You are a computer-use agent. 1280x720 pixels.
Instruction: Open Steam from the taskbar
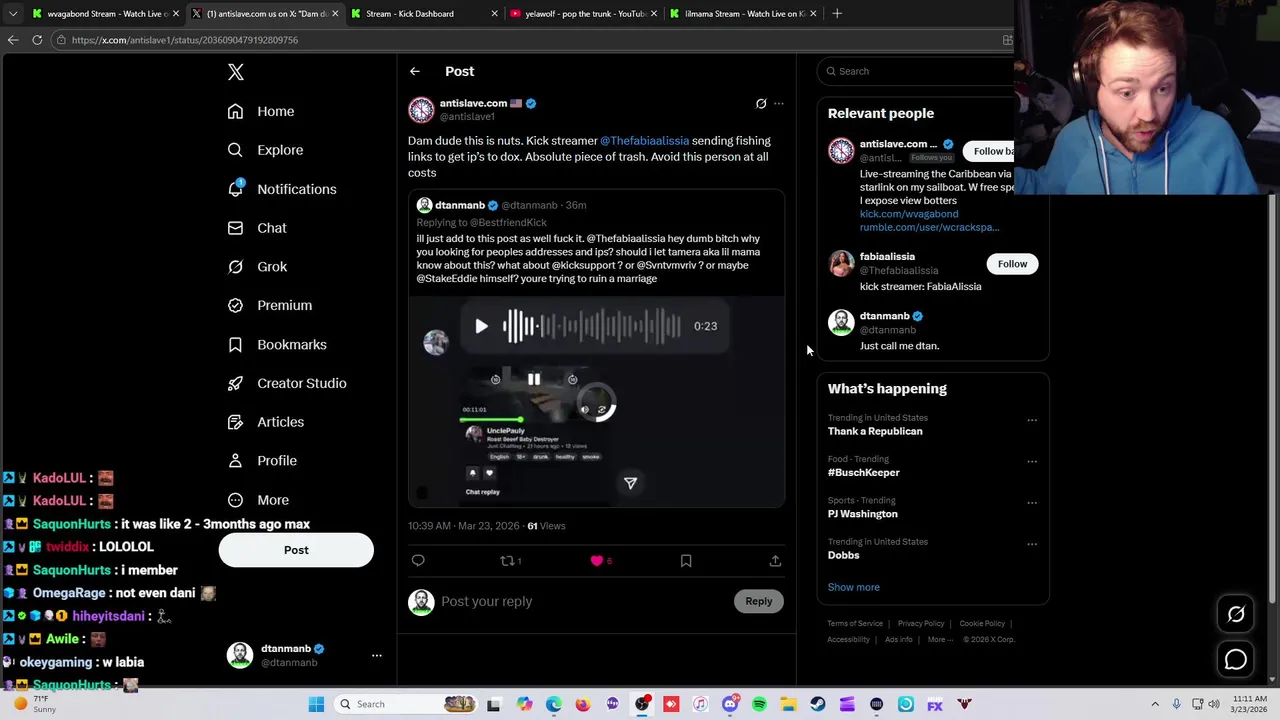point(818,704)
